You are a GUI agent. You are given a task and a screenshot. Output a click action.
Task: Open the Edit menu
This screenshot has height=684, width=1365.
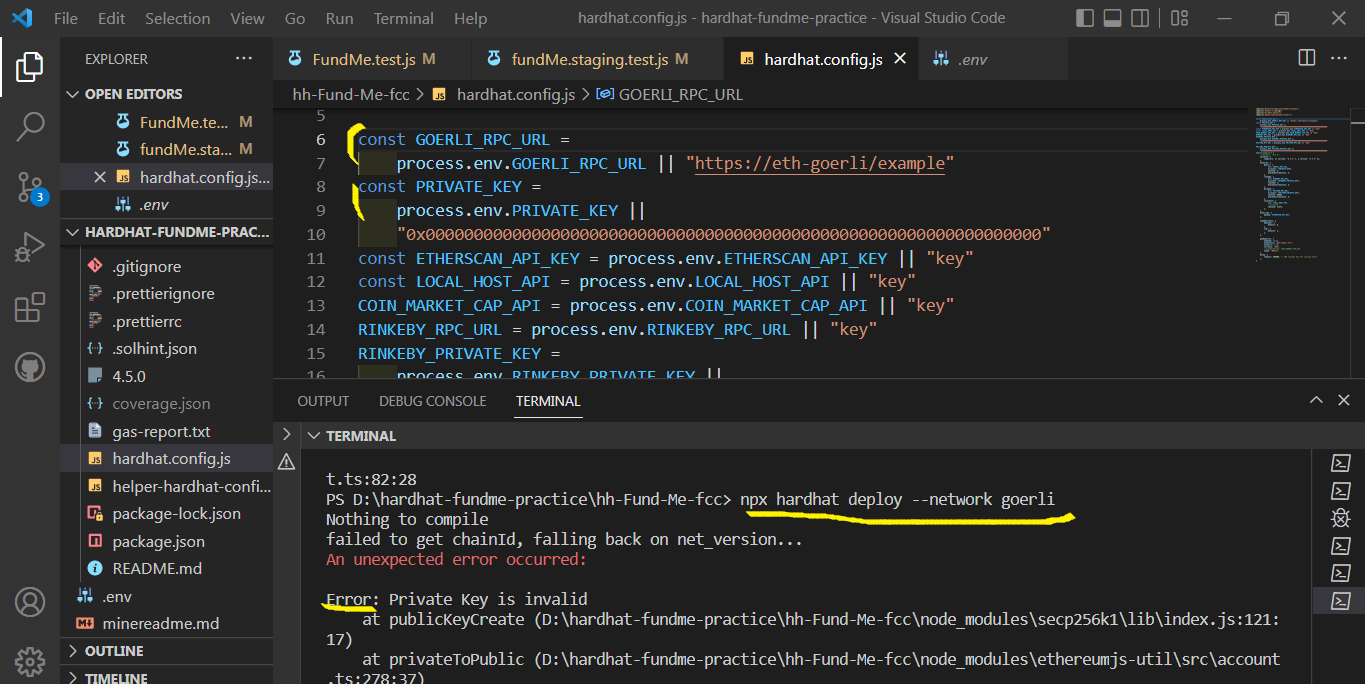(112, 18)
